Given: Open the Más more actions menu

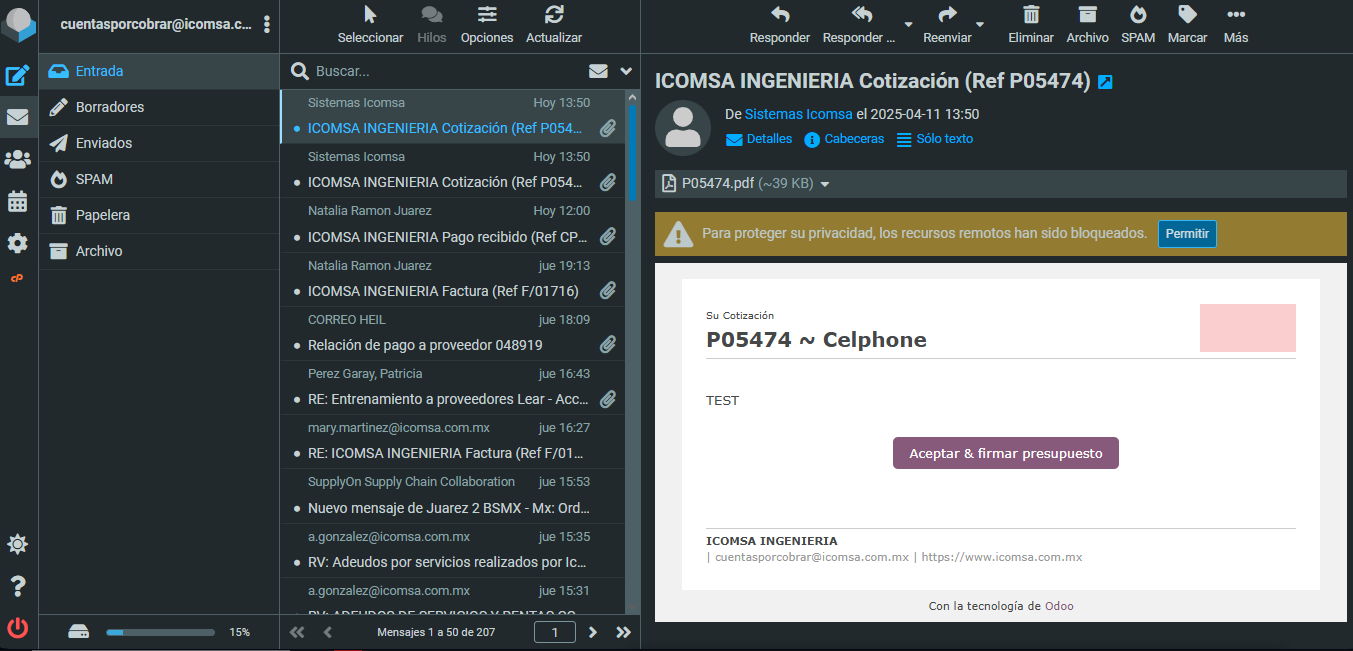Looking at the screenshot, I should tap(1236, 26).
